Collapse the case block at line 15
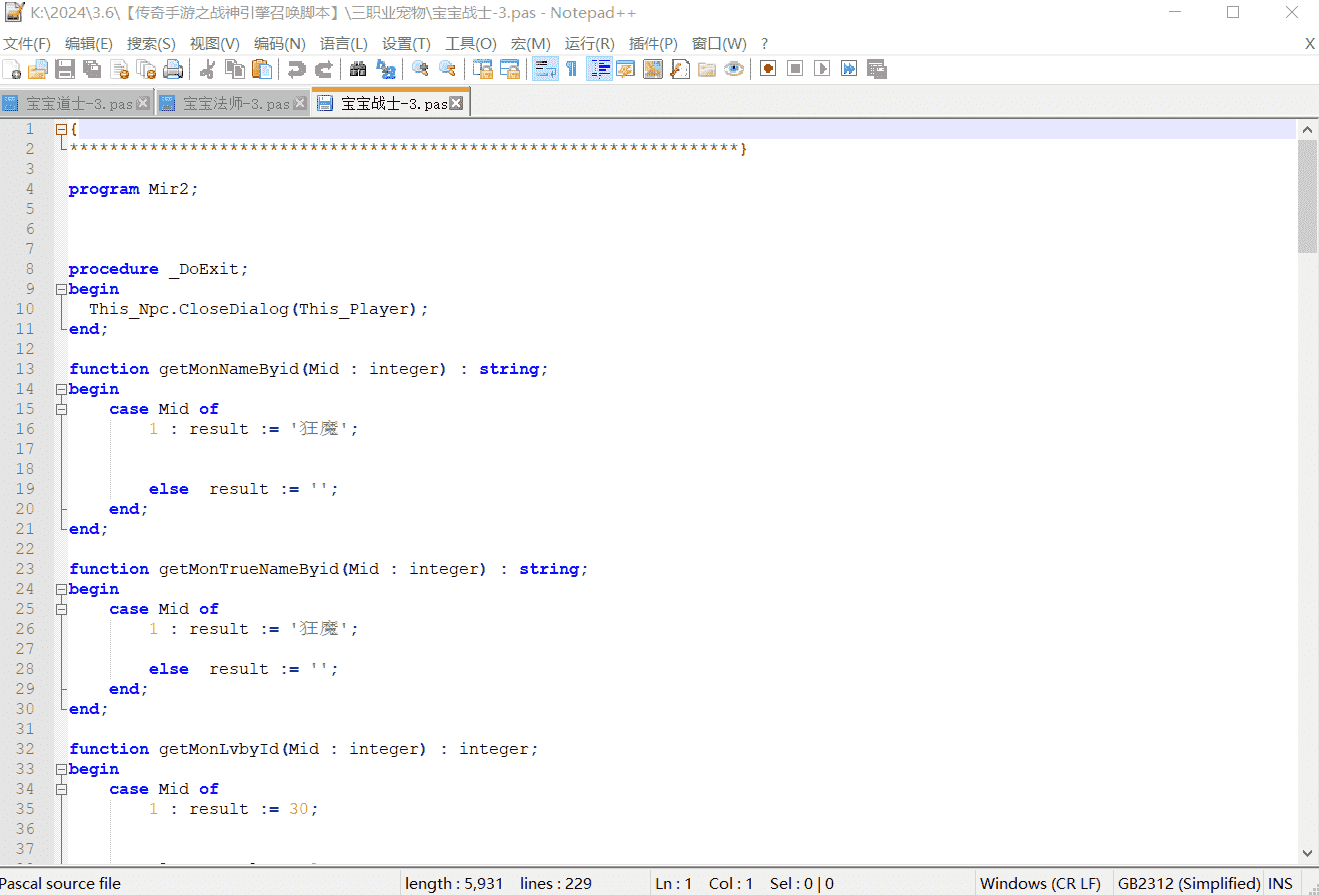 point(61,409)
